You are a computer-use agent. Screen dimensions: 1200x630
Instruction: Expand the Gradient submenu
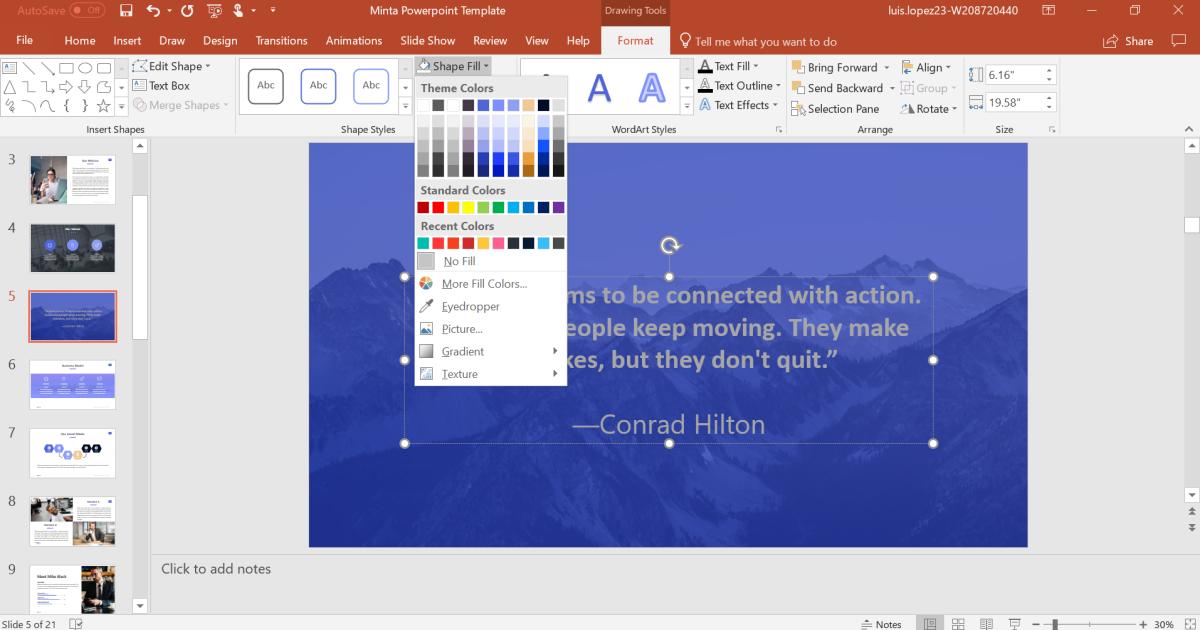462,351
